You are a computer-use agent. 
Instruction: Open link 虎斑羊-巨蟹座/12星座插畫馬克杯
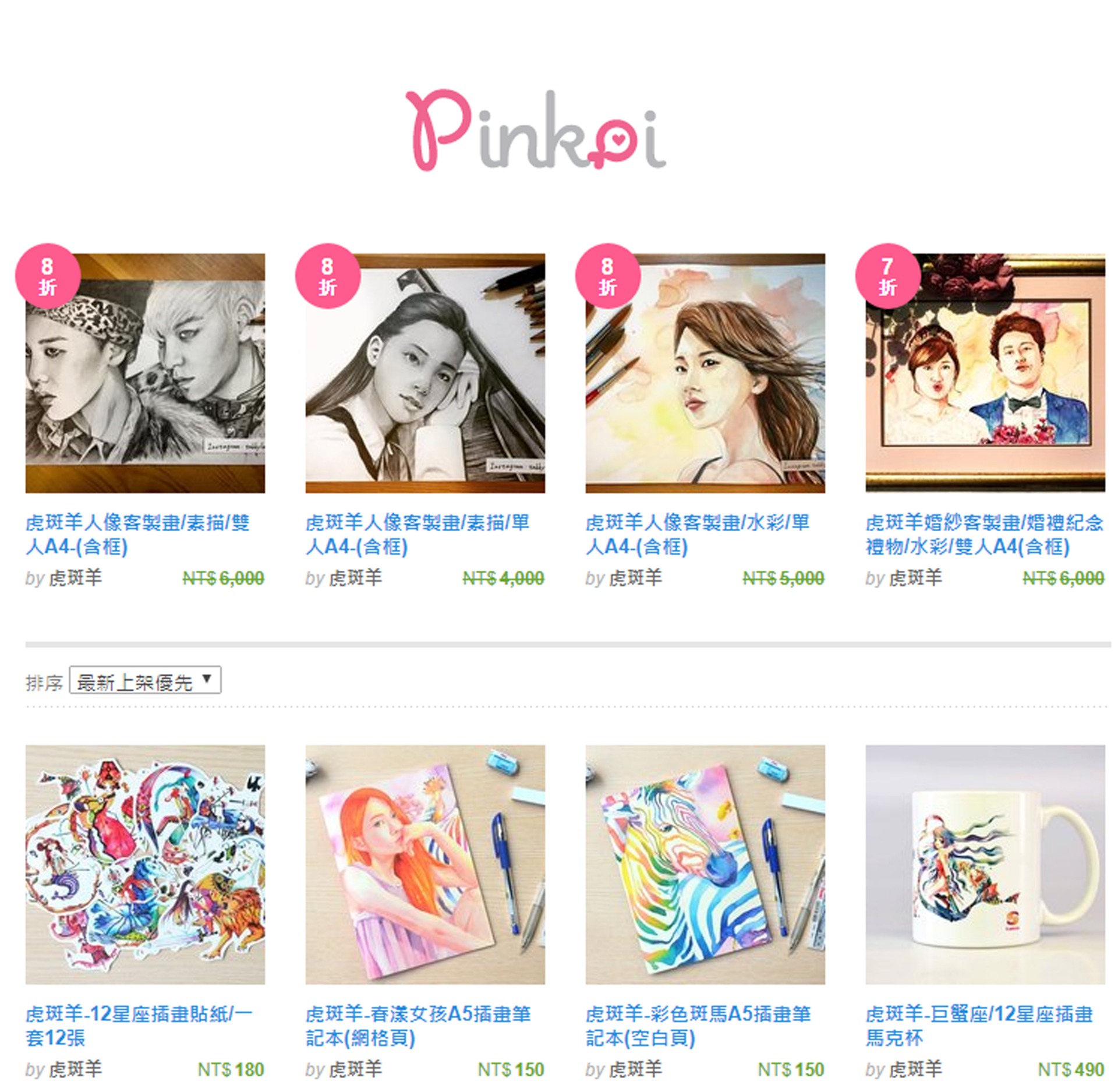tap(979, 1026)
